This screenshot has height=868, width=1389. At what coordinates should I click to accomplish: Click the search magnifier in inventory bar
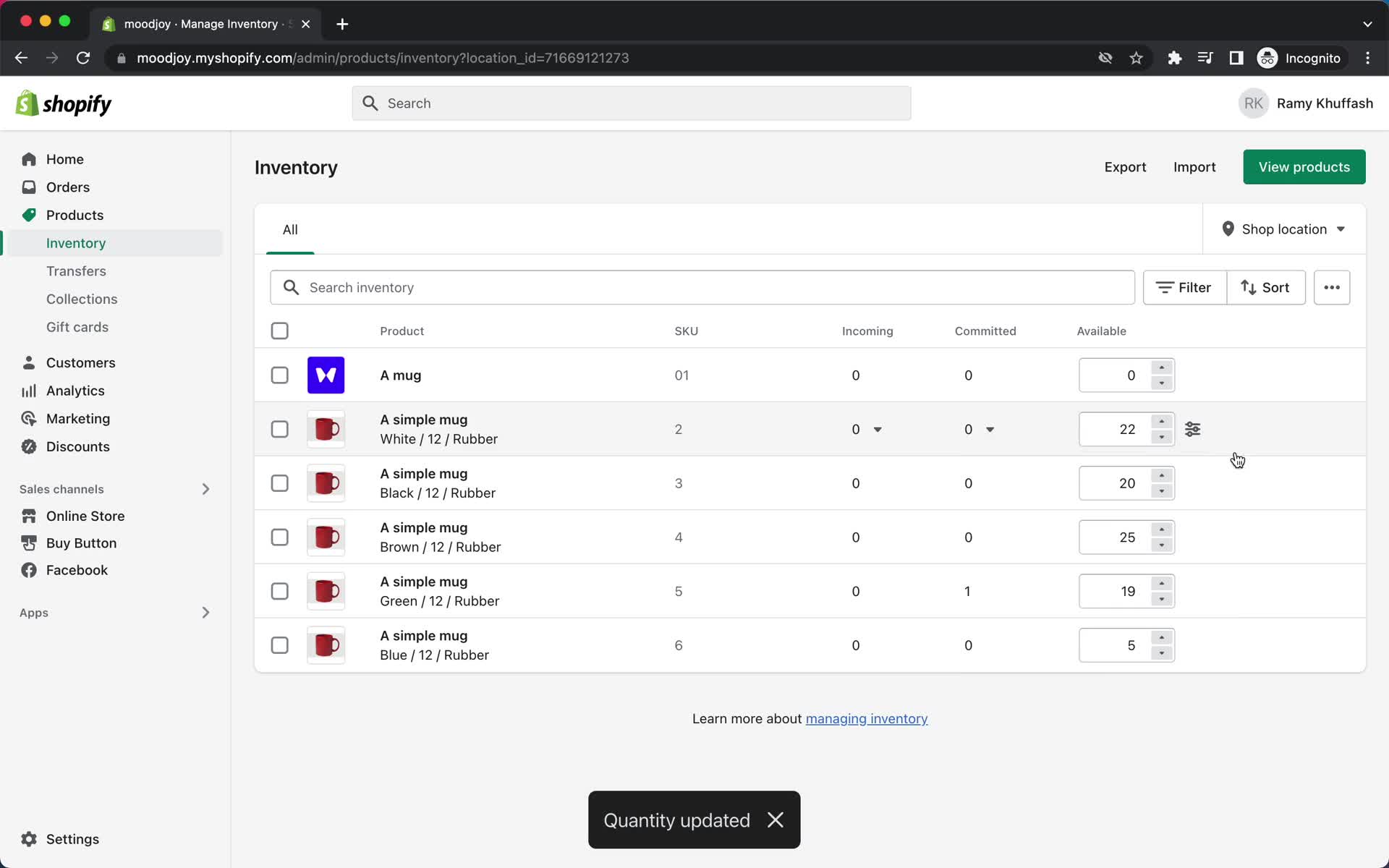[x=290, y=287]
